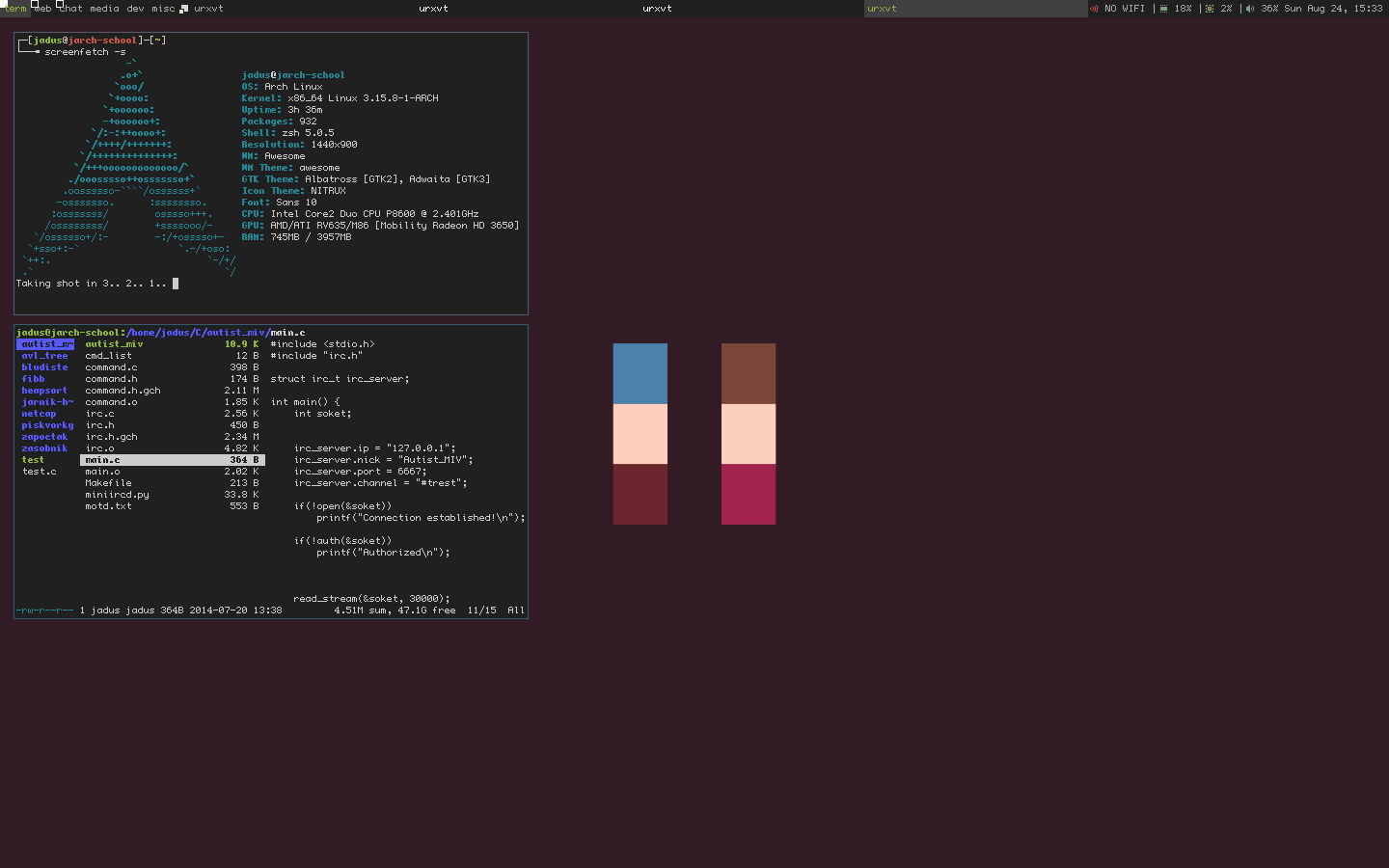The height and width of the screenshot is (868, 1389).
Task: Switch to the dev tag
Action: coord(135,9)
